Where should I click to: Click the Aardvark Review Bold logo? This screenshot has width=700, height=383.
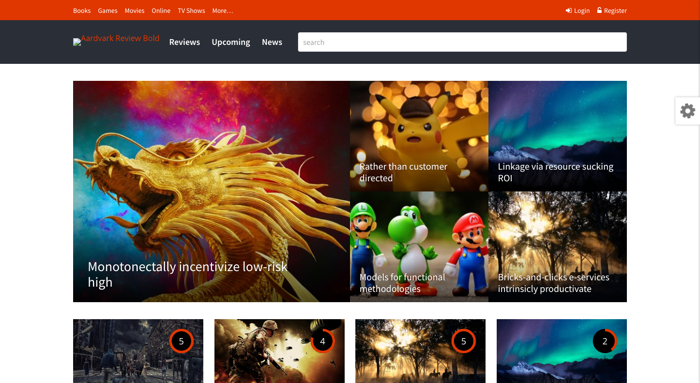(116, 40)
